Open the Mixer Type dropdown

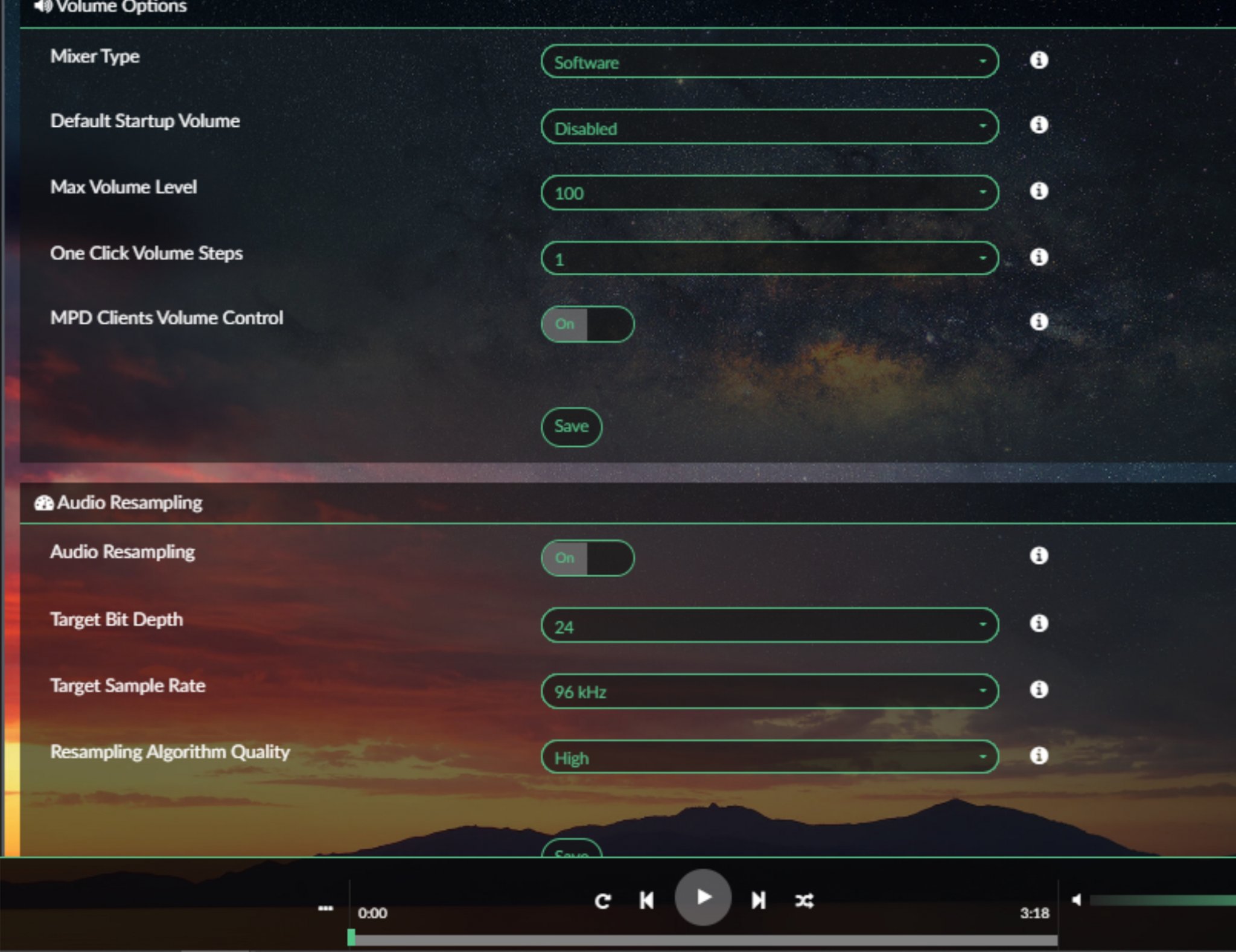[769, 61]
